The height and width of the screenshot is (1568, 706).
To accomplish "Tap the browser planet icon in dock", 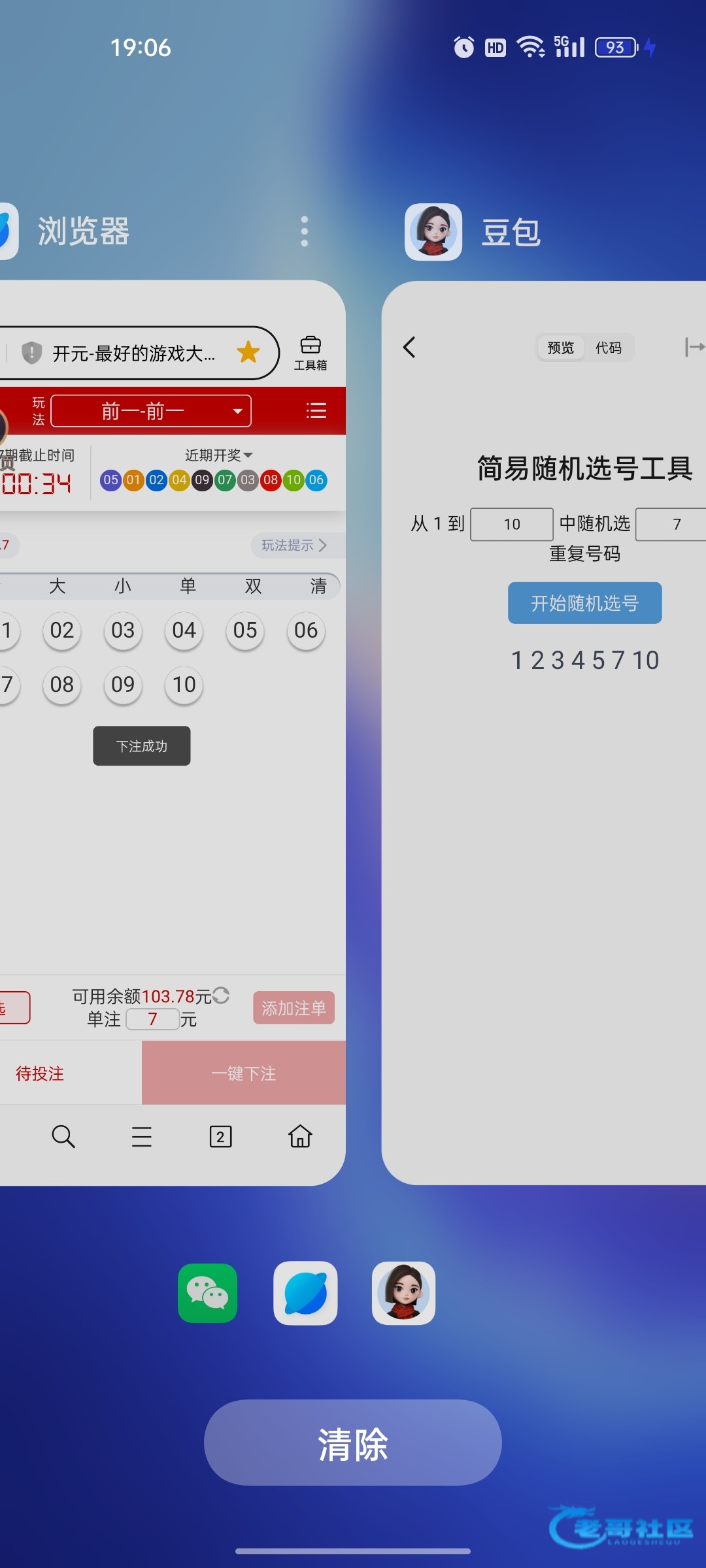I will point(305,1293).
